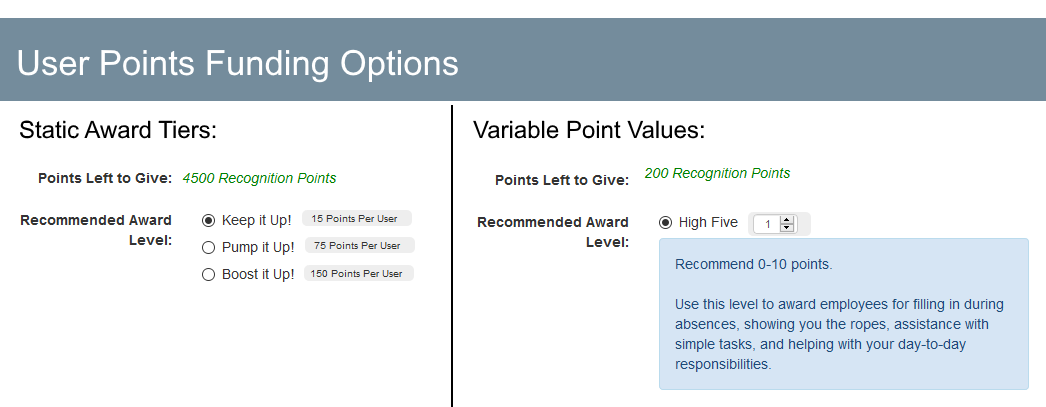This screenshot has width=1046, height=407.
Task: Increase High Five points with up arrow
Action: [787, 220]
